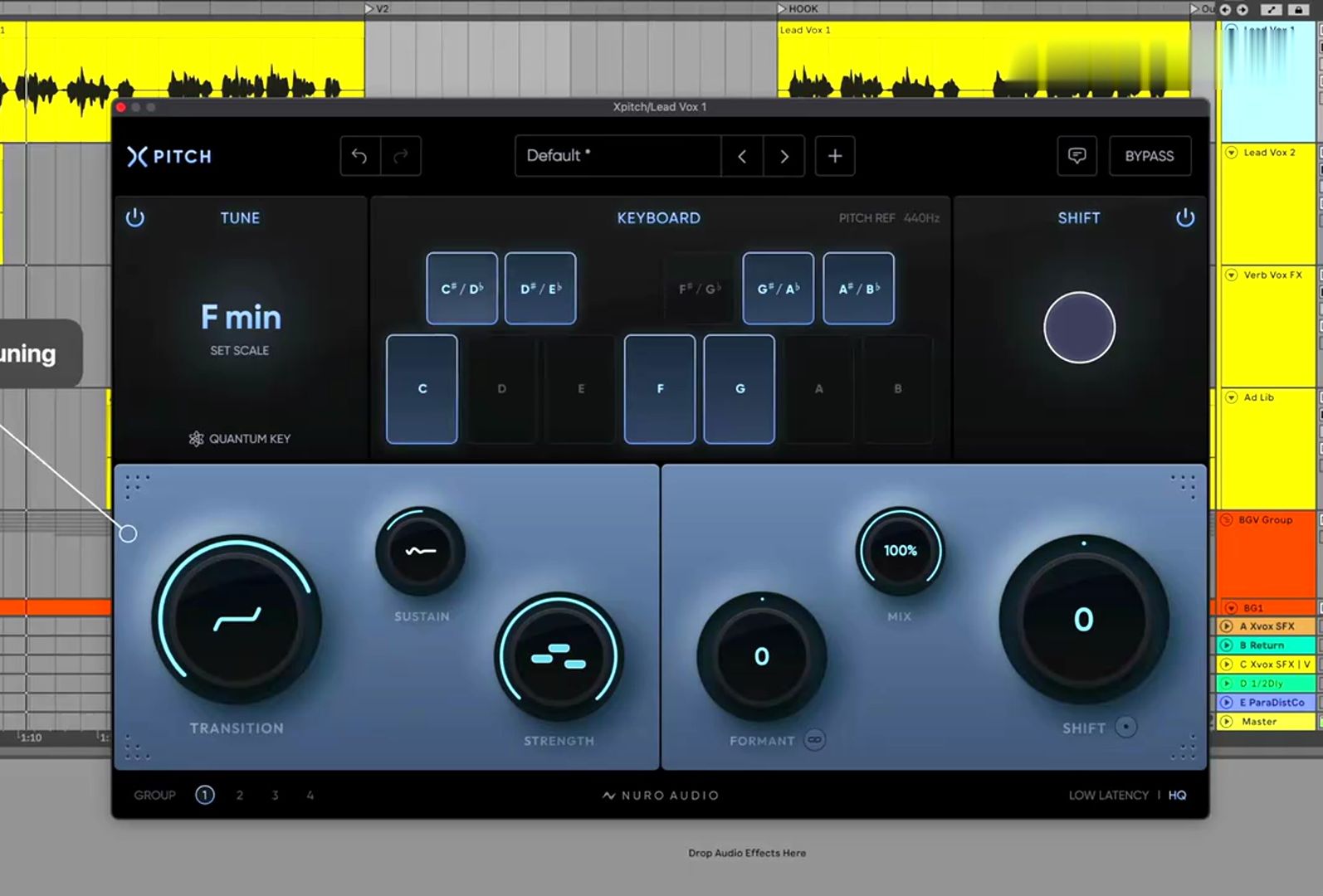Enable the B key
1323x896 pixels.
tap(898, 389)
